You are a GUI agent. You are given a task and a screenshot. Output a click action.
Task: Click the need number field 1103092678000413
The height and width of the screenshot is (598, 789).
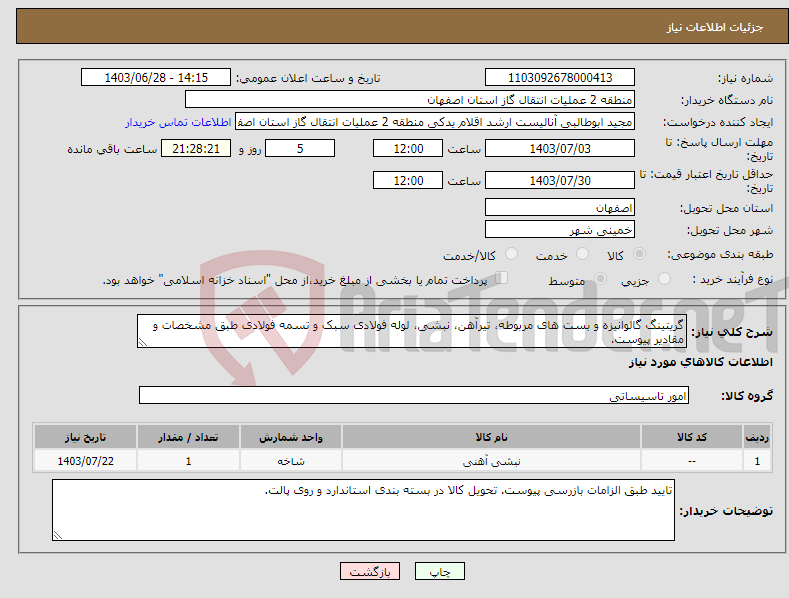(560, 78)
